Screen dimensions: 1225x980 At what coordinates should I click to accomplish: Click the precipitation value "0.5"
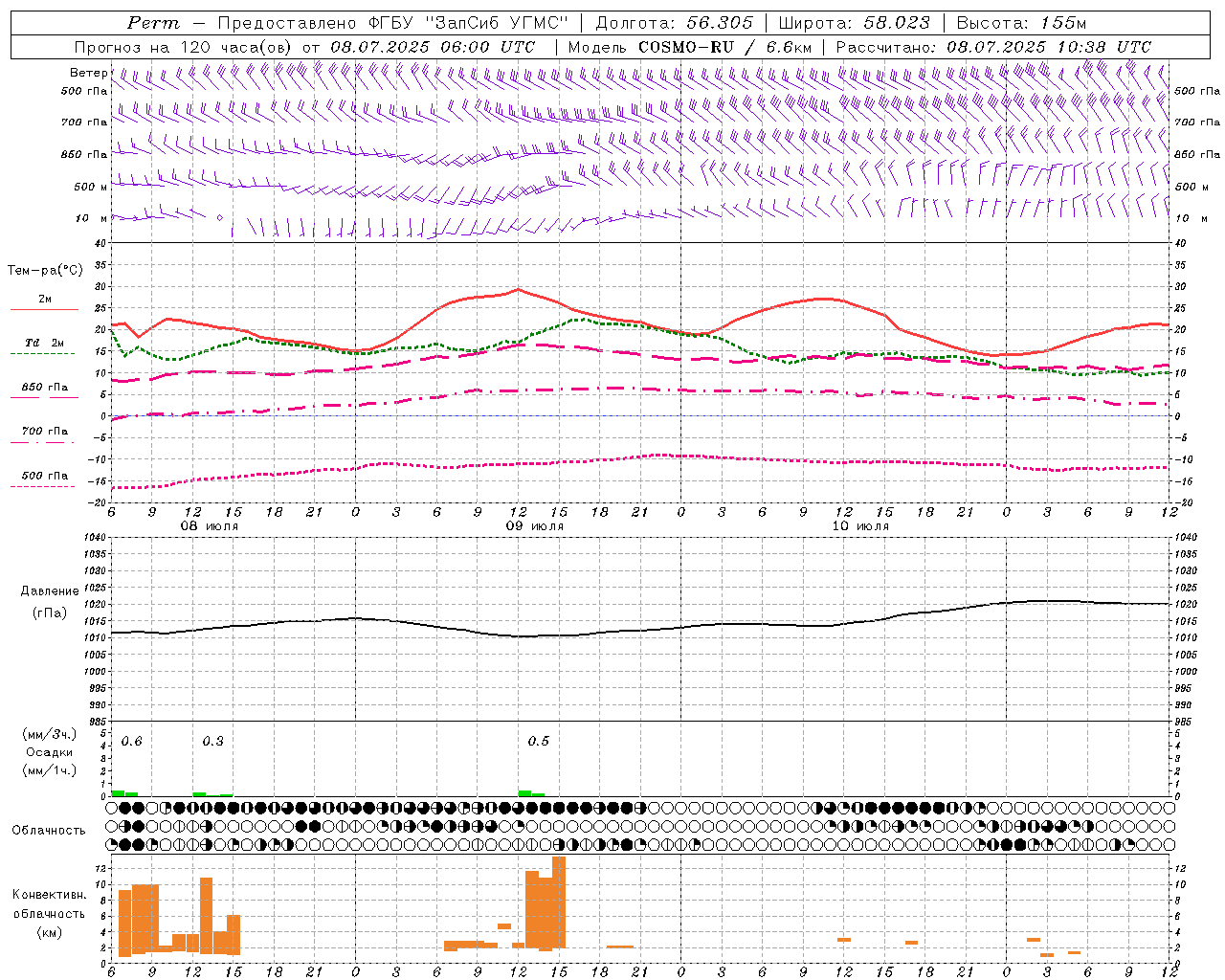(538, 742)
